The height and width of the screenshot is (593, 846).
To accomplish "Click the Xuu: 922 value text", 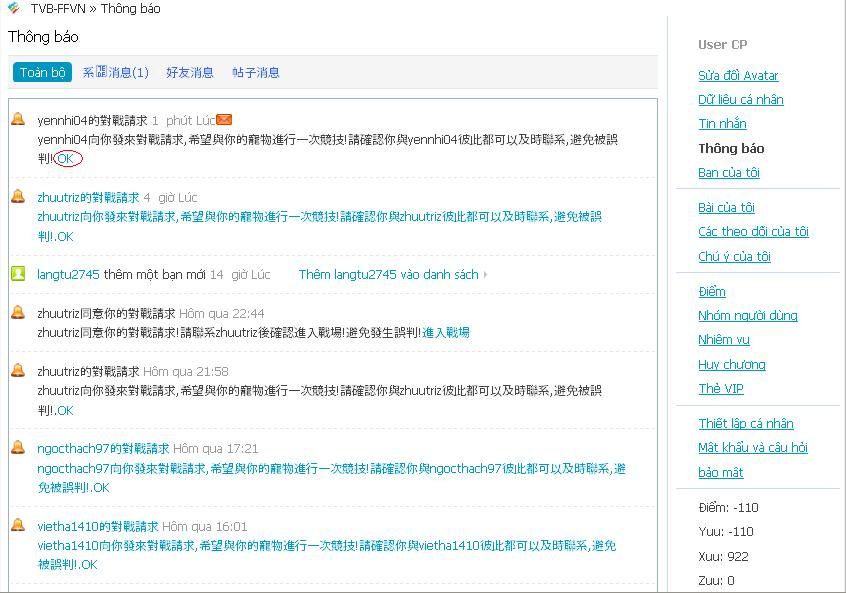I will point(723,556).
